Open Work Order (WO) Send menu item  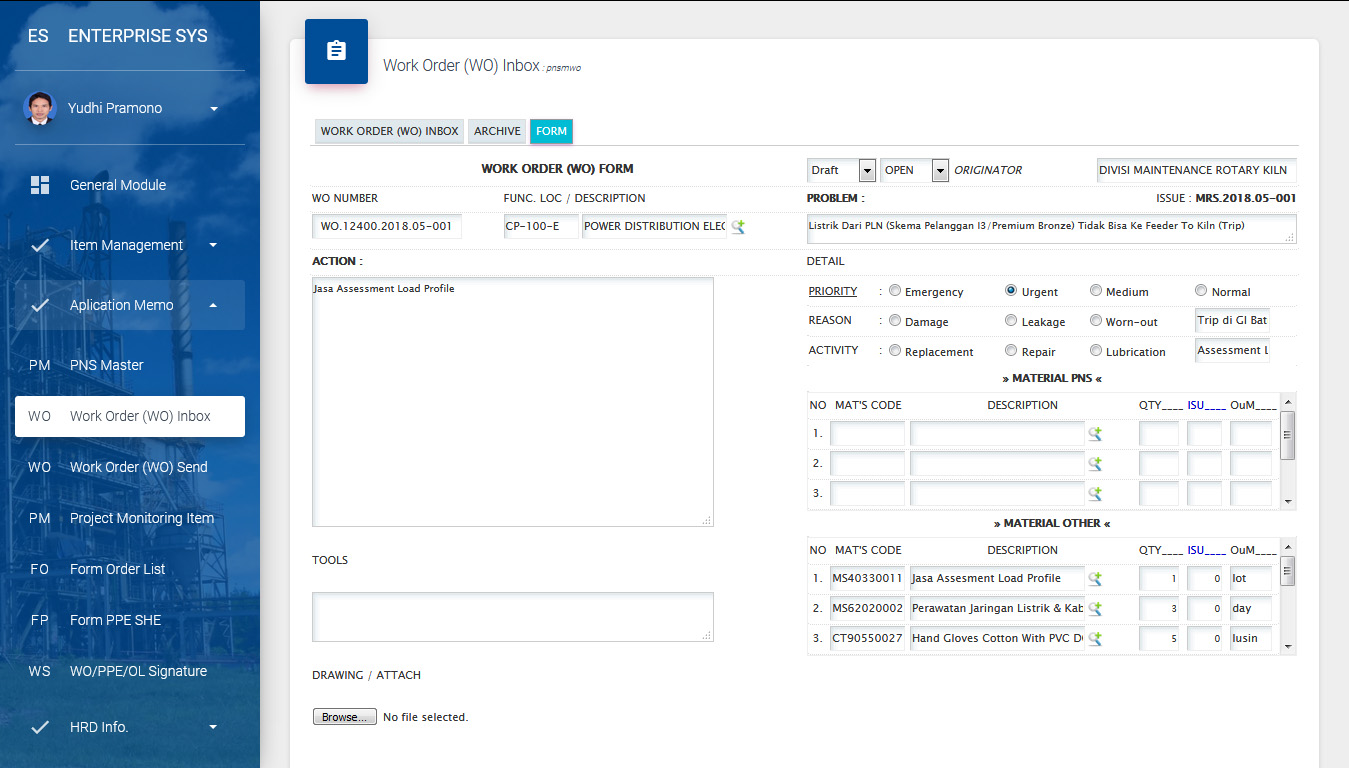click(138, 467)
